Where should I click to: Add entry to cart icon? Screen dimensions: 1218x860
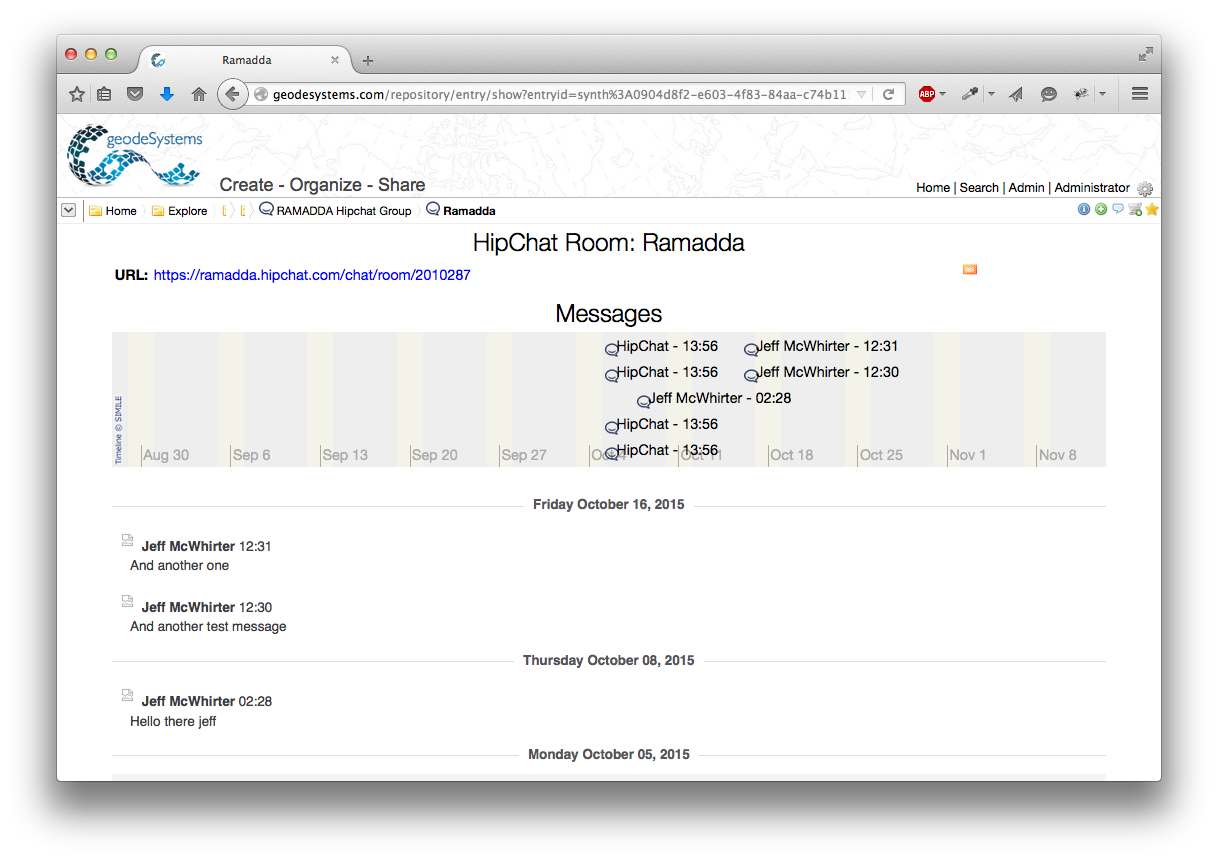pyautogui.click(x=1135, y=209)
